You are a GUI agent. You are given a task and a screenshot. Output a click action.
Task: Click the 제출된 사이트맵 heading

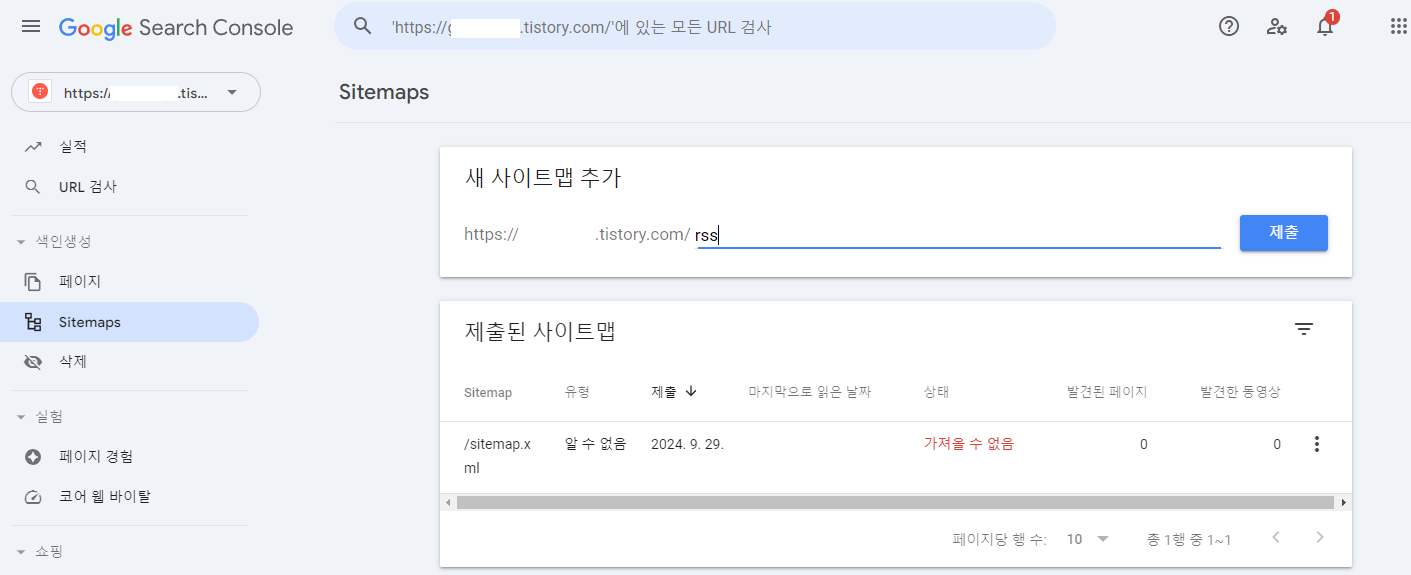click(x=540, y=331)
